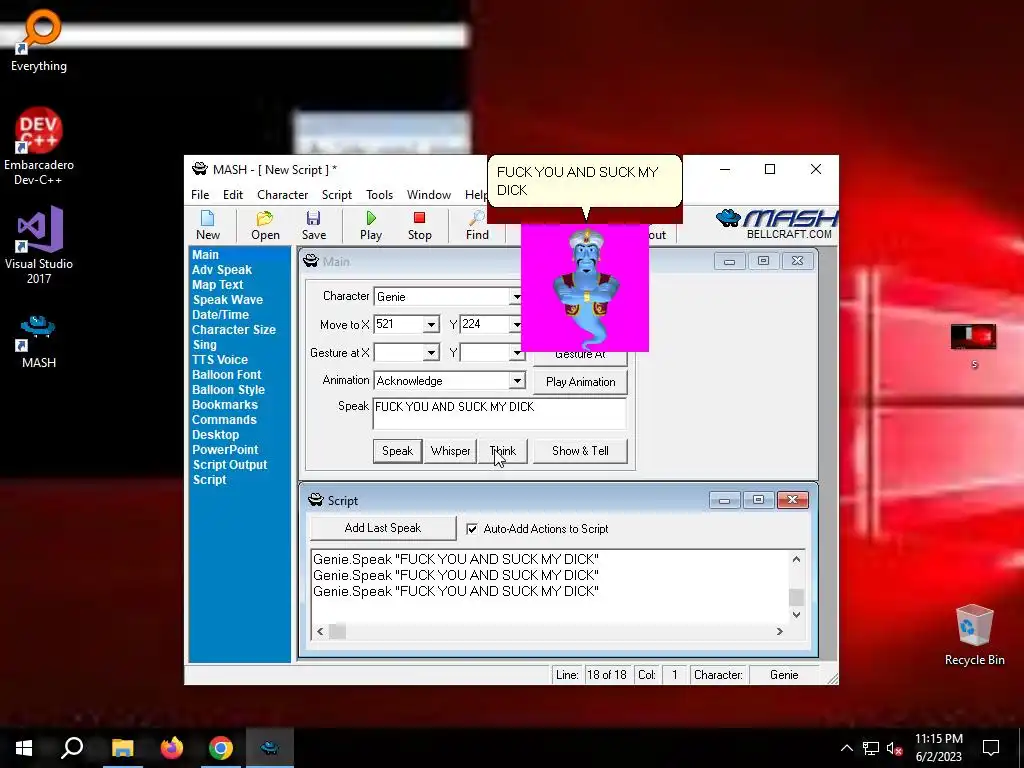Open the Recycle Bin

tap(974, 635)
